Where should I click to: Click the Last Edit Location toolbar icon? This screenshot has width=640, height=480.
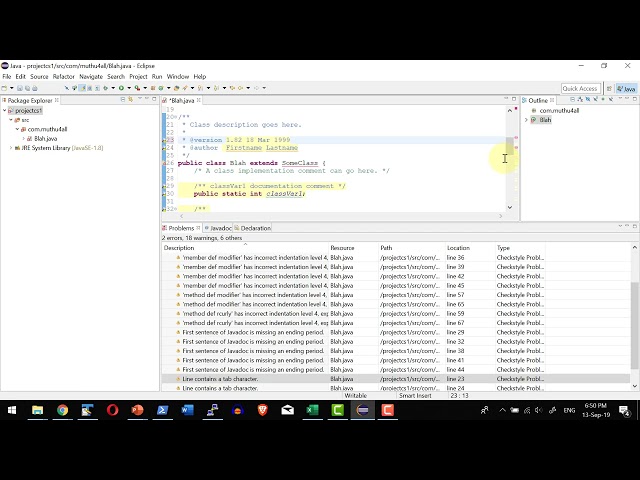pos(232,88)
